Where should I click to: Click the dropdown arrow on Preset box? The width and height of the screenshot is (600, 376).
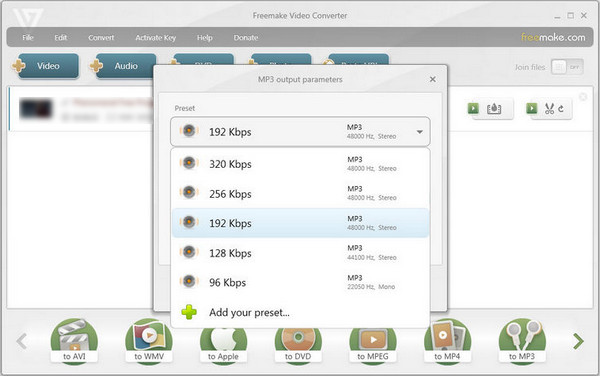420,132
